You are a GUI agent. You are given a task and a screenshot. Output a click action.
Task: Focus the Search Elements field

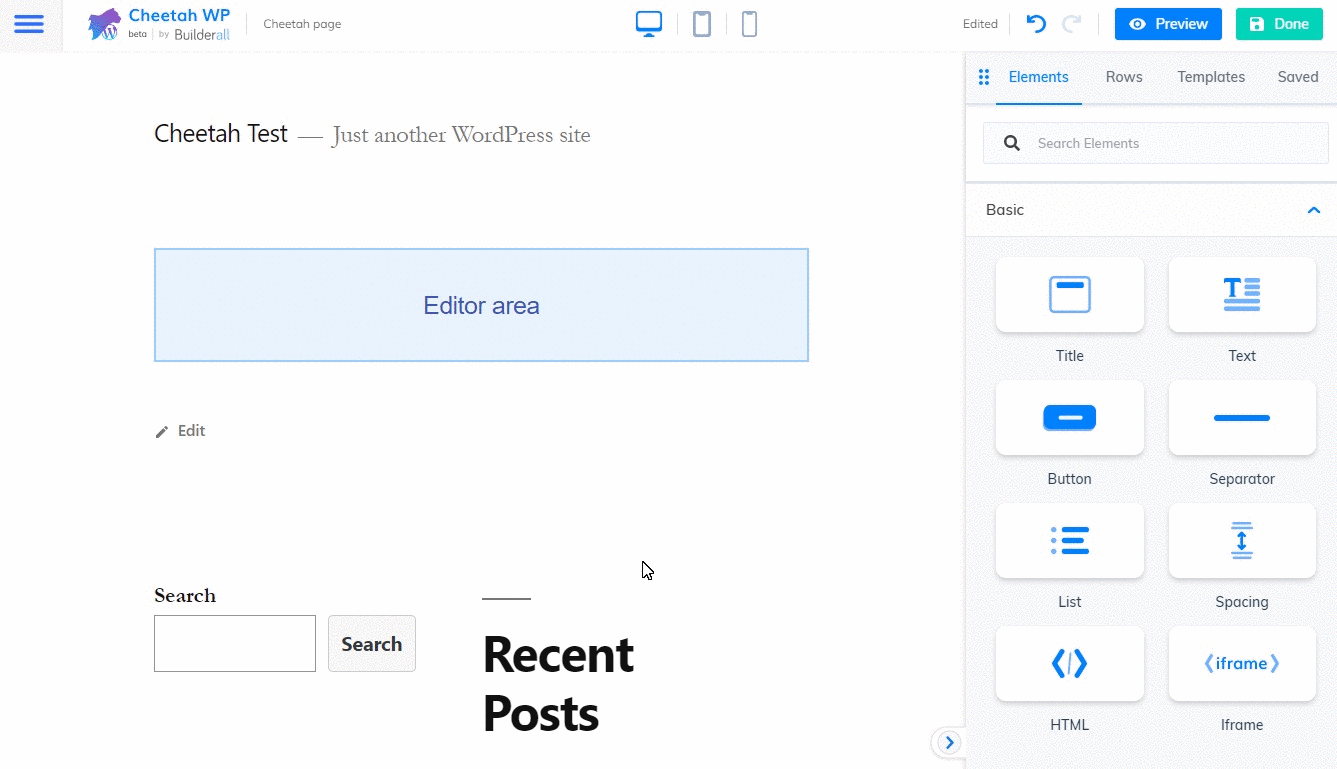pyautogui.click(x=1156, y=143)
